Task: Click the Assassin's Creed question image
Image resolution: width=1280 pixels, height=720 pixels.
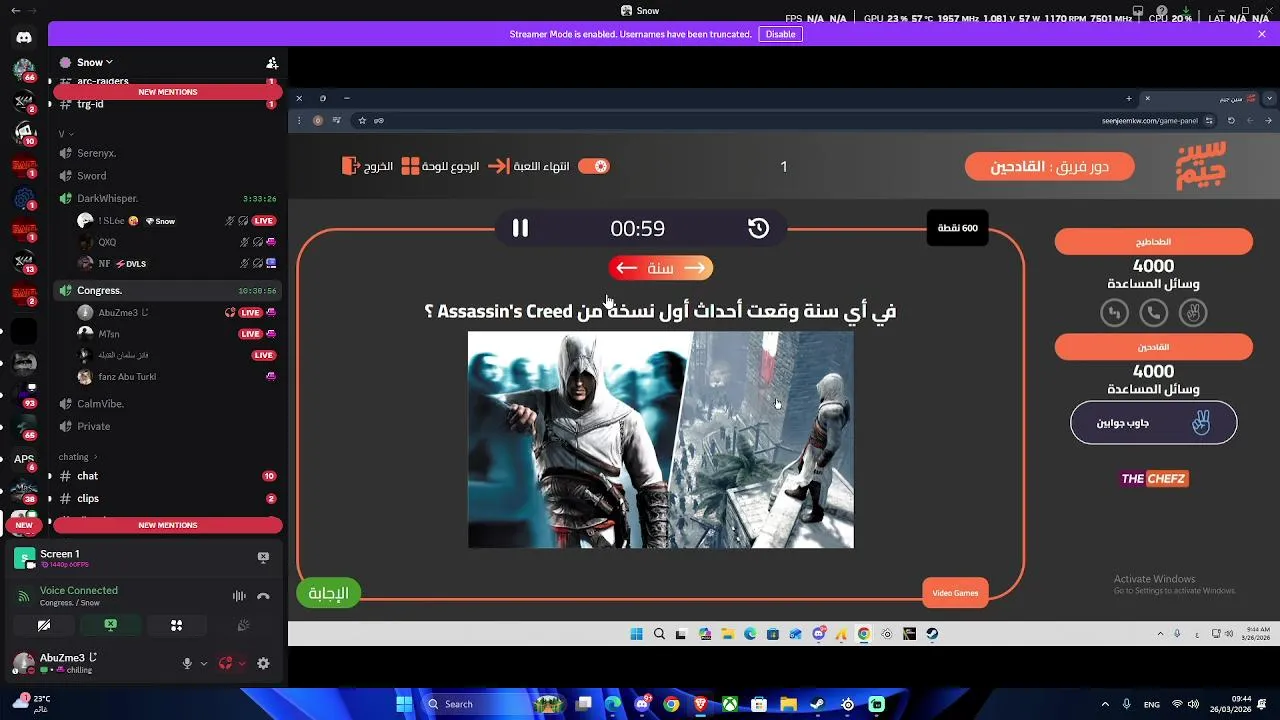Action: (661, 440)
